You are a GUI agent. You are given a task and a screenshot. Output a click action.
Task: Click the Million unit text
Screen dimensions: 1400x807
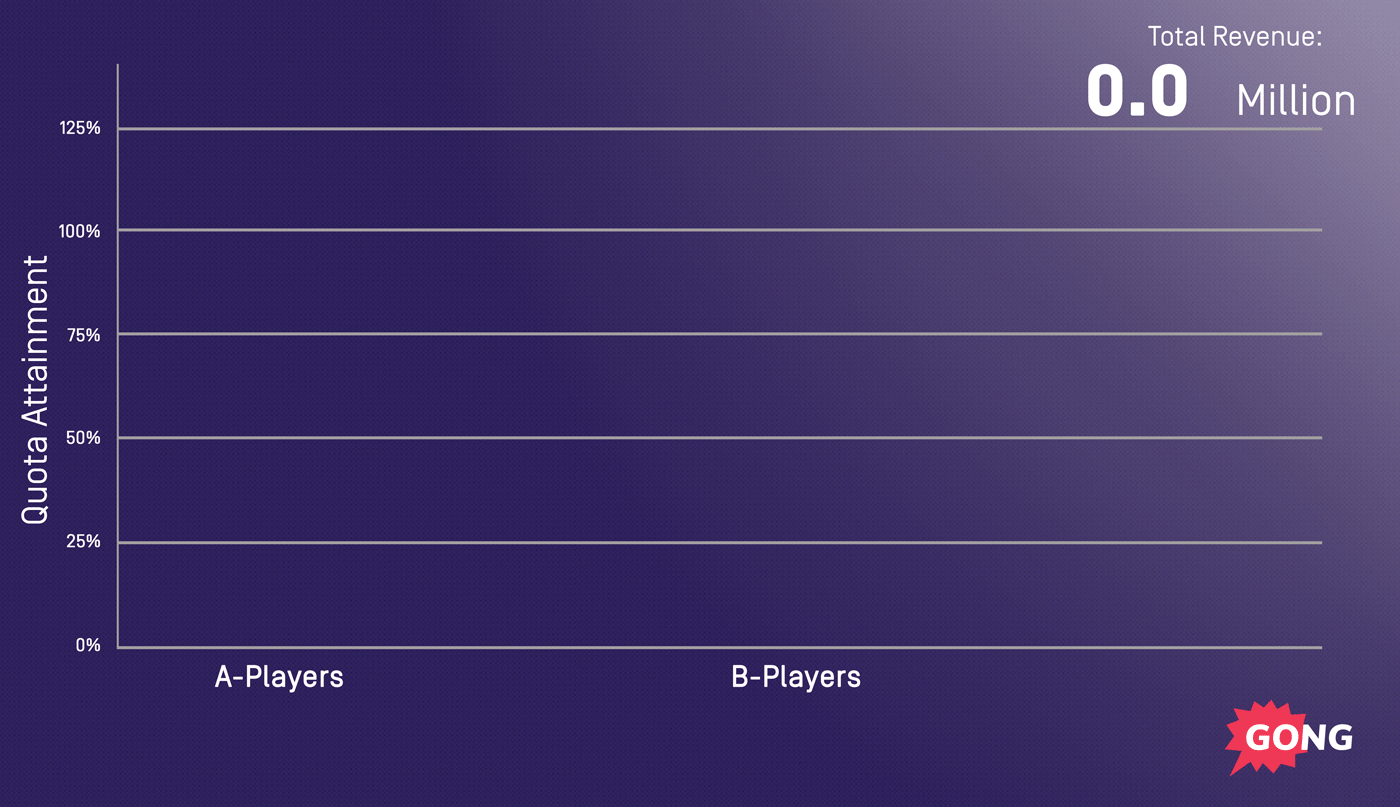point(1296,101)
